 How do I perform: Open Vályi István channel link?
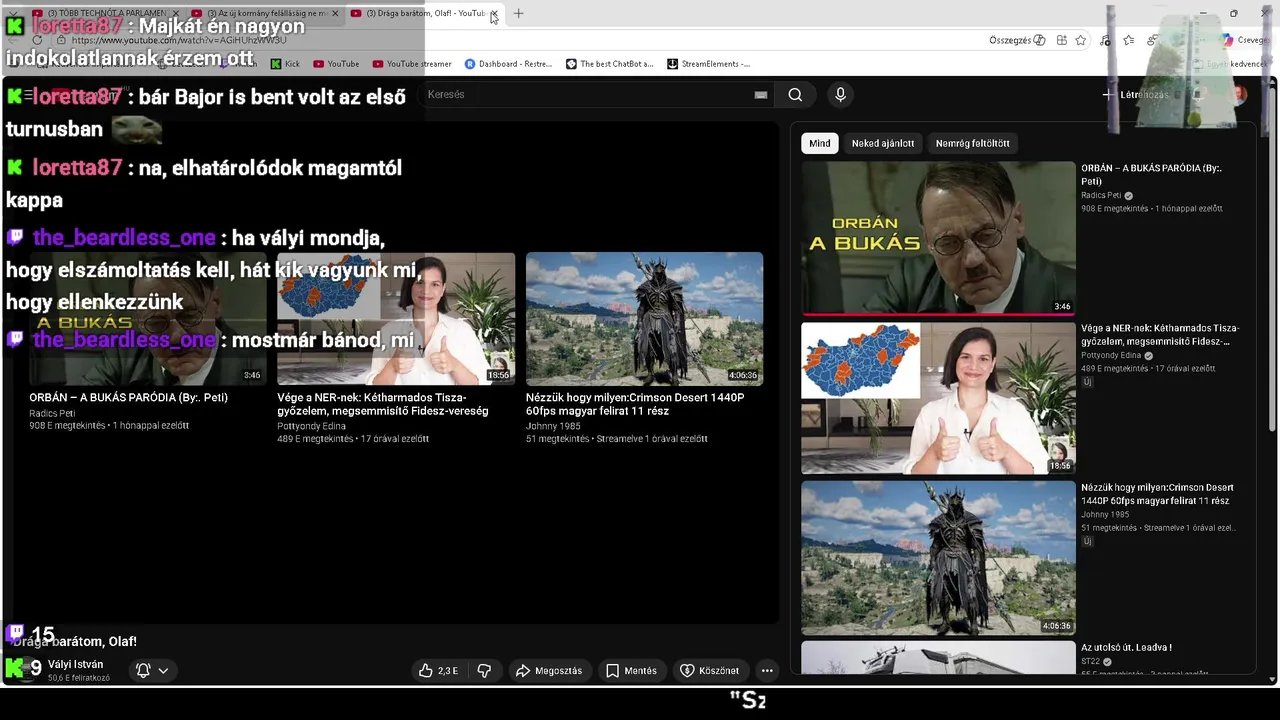click(x=75, y=664)
